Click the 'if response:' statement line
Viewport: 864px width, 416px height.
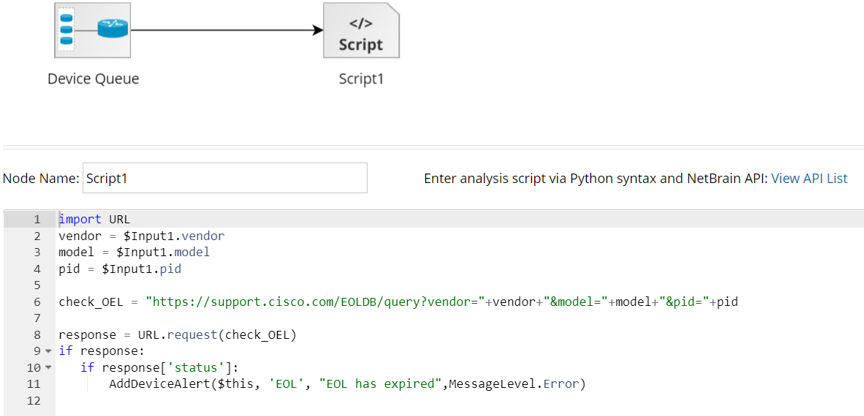point(101,351)
